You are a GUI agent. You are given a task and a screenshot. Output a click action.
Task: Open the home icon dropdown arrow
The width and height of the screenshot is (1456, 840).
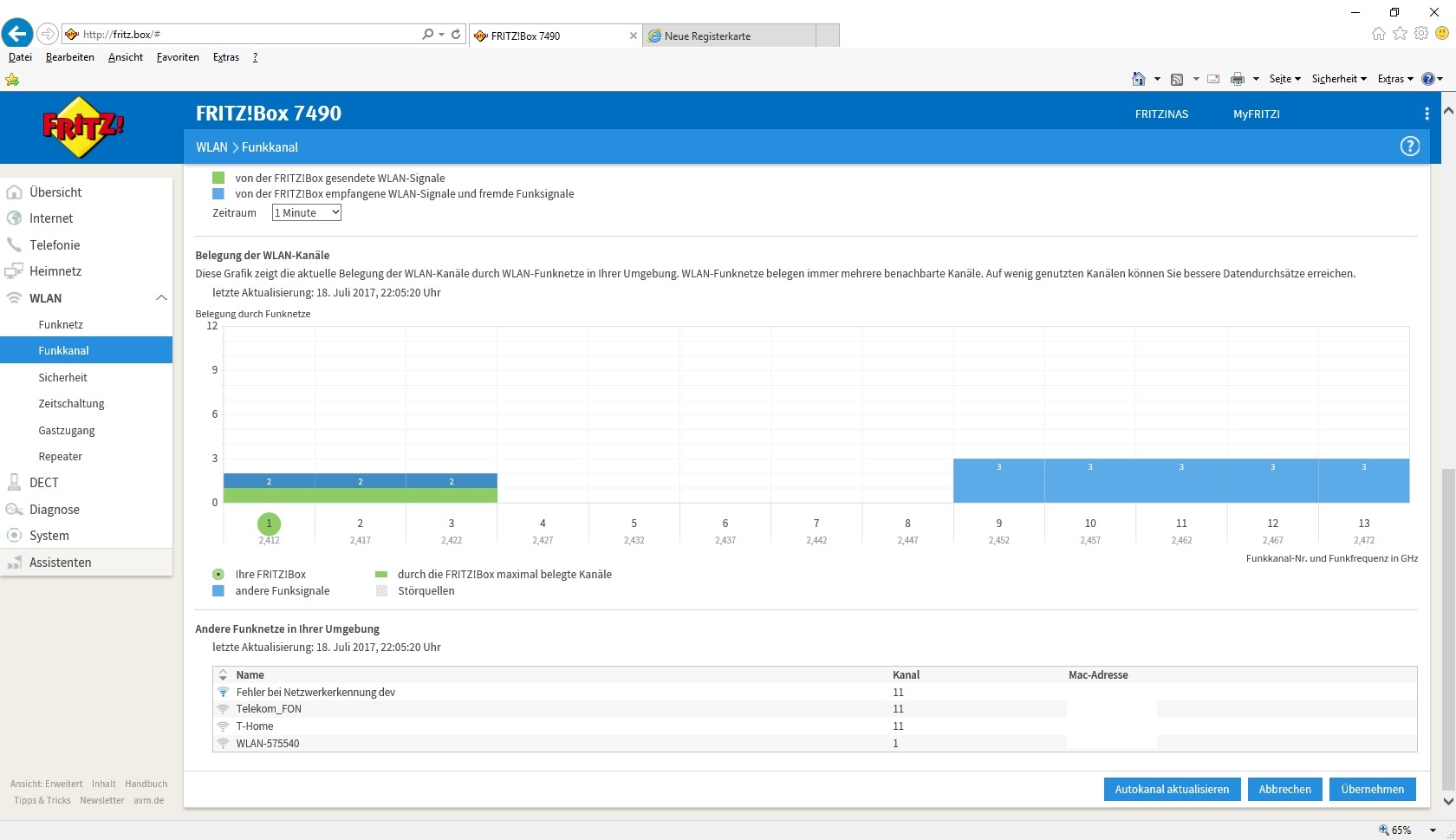coord(1157,79)
